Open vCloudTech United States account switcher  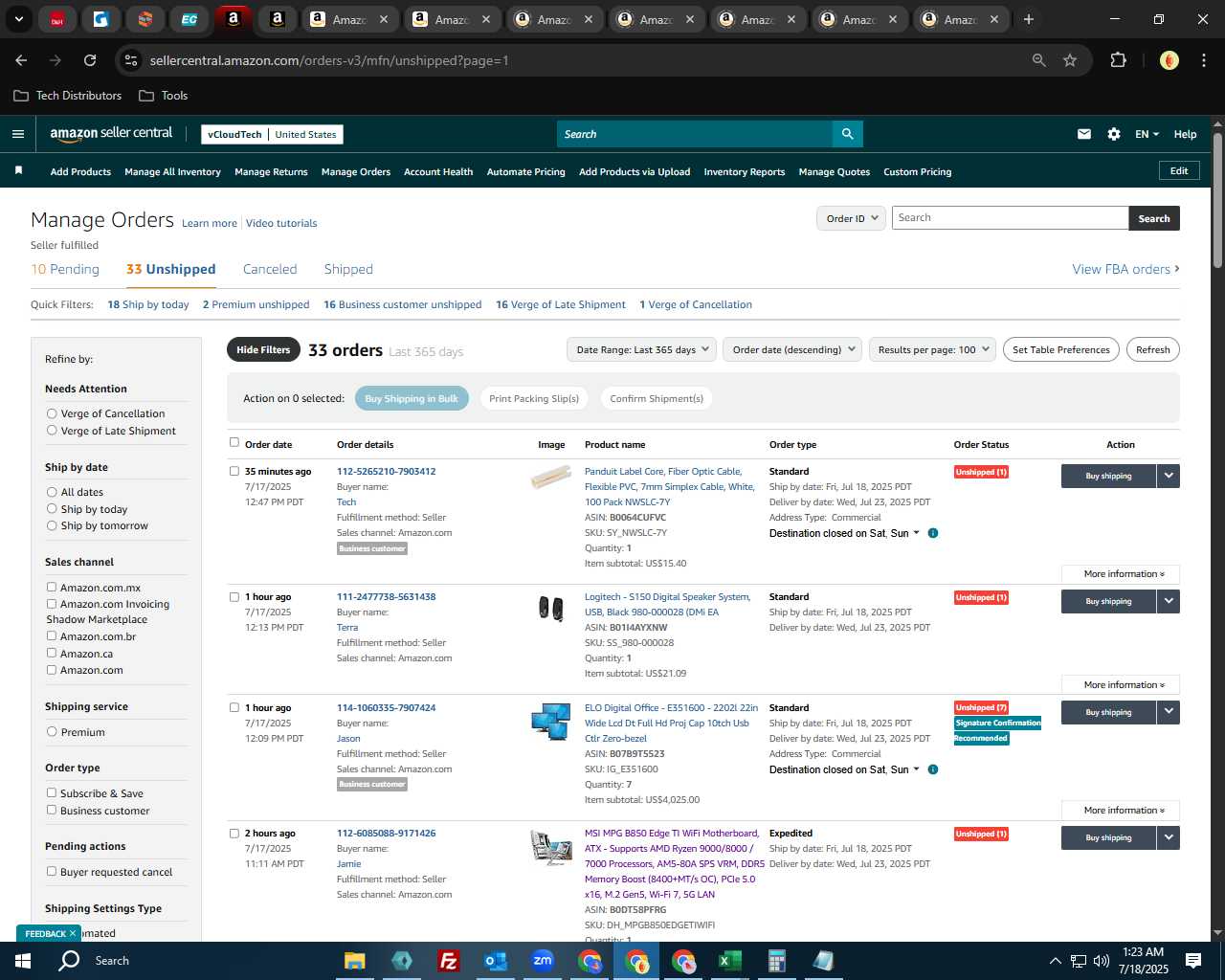[272, 134]
